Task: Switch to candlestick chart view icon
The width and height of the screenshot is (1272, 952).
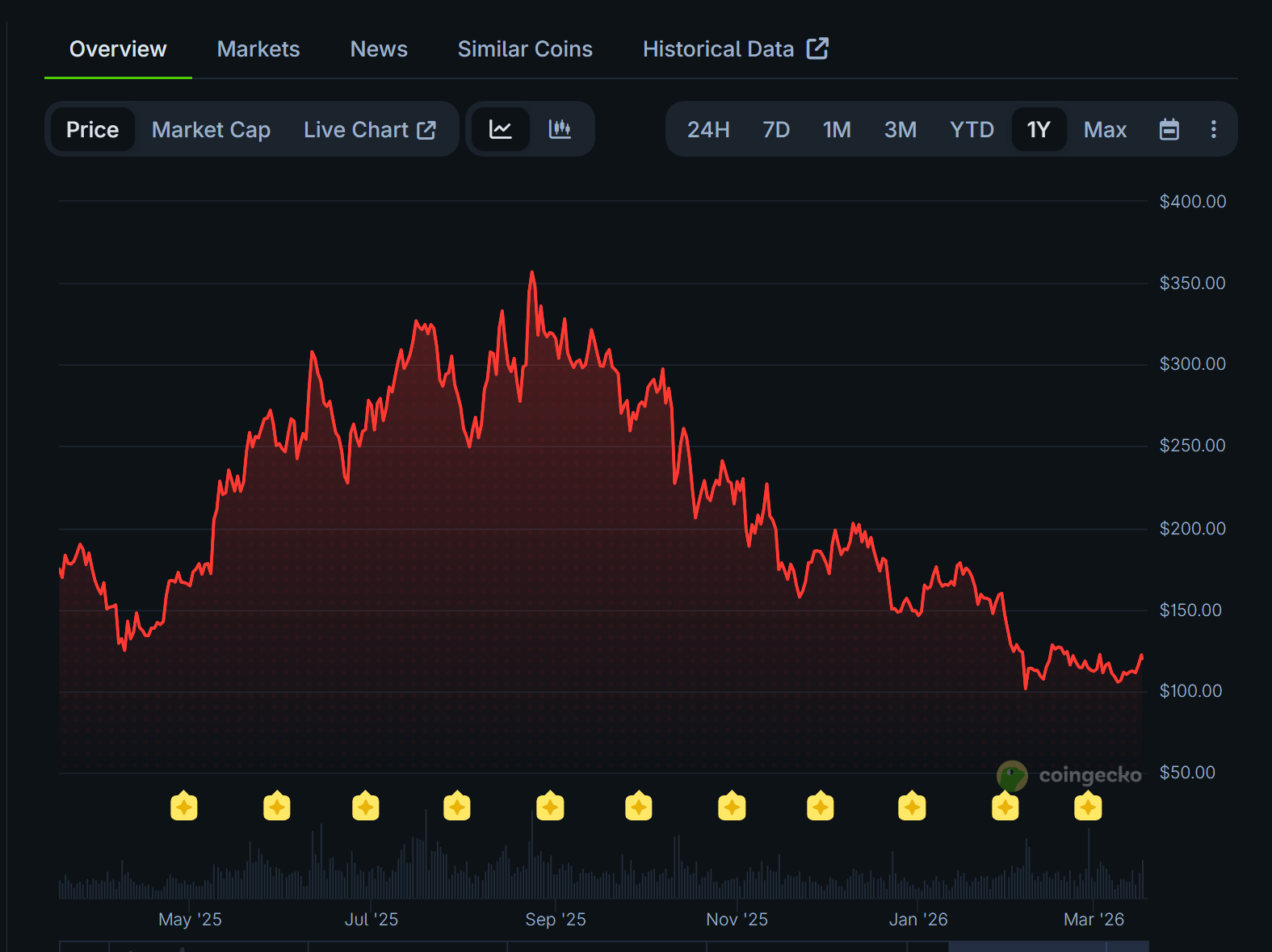Action: [560, 129]
